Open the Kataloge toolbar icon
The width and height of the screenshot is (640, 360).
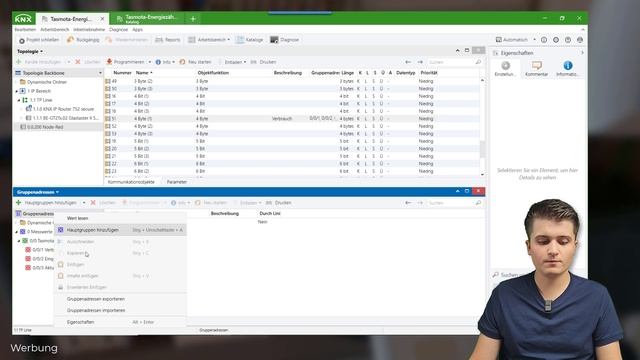(240, 40)
